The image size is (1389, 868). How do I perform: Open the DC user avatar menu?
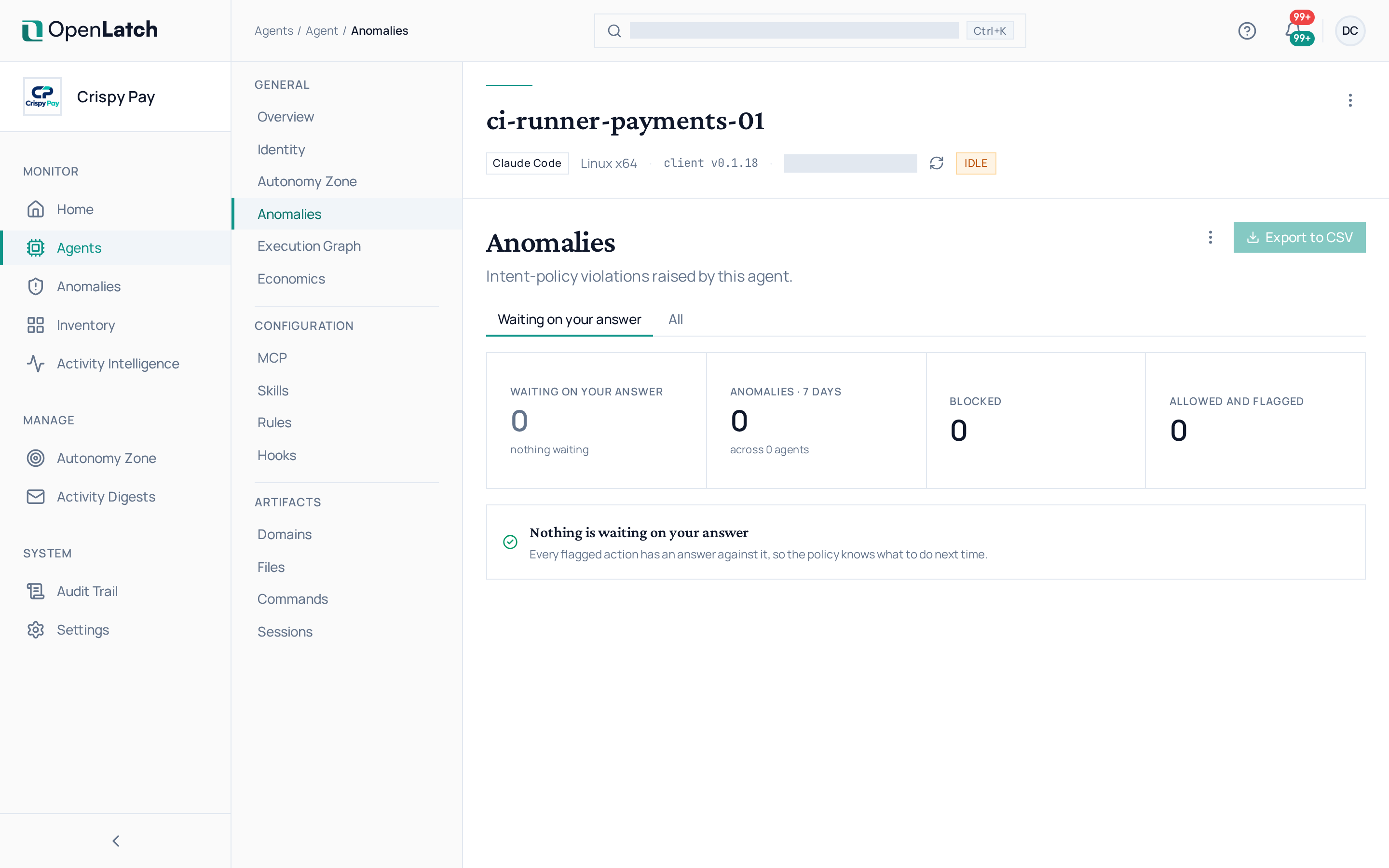(1350, 30)
